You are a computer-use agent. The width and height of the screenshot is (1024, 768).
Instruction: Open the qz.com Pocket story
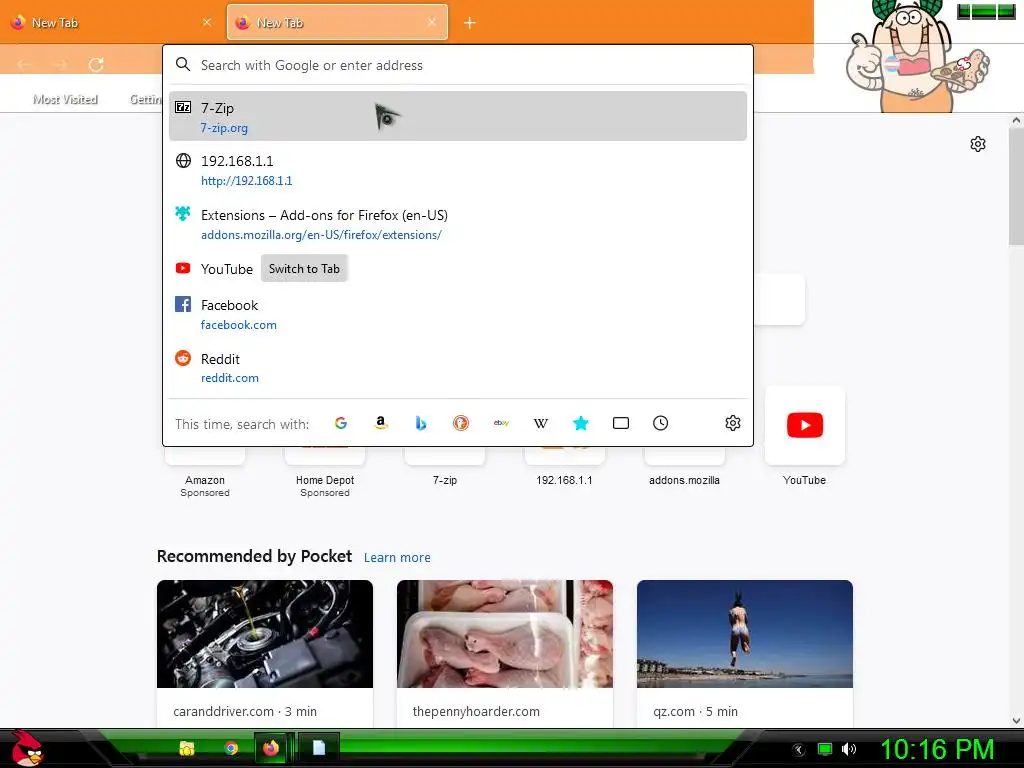tap(745, 653)
